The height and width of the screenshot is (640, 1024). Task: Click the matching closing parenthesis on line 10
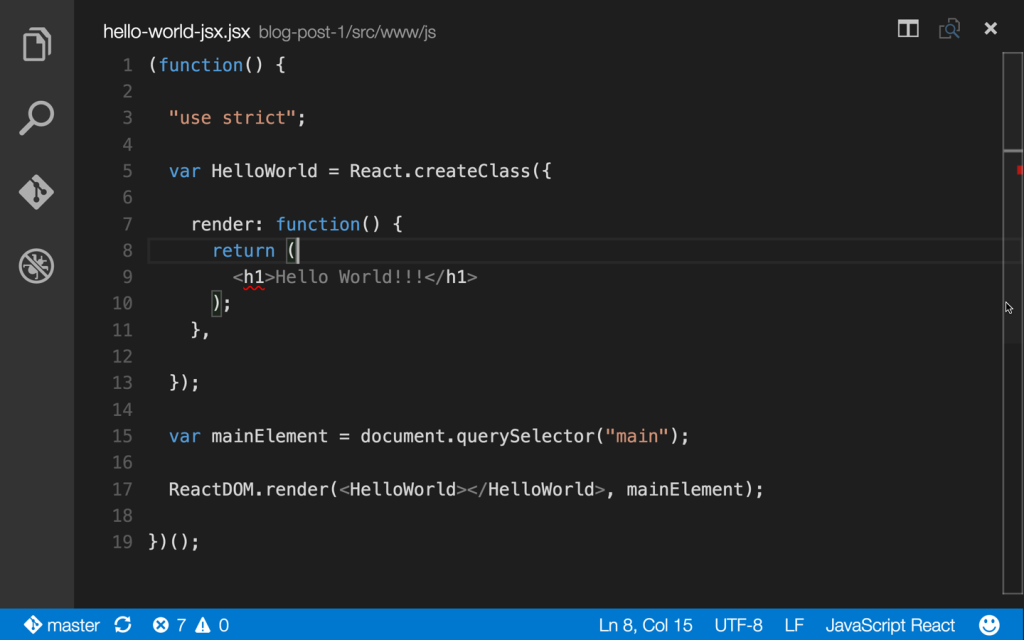[216, 304]
